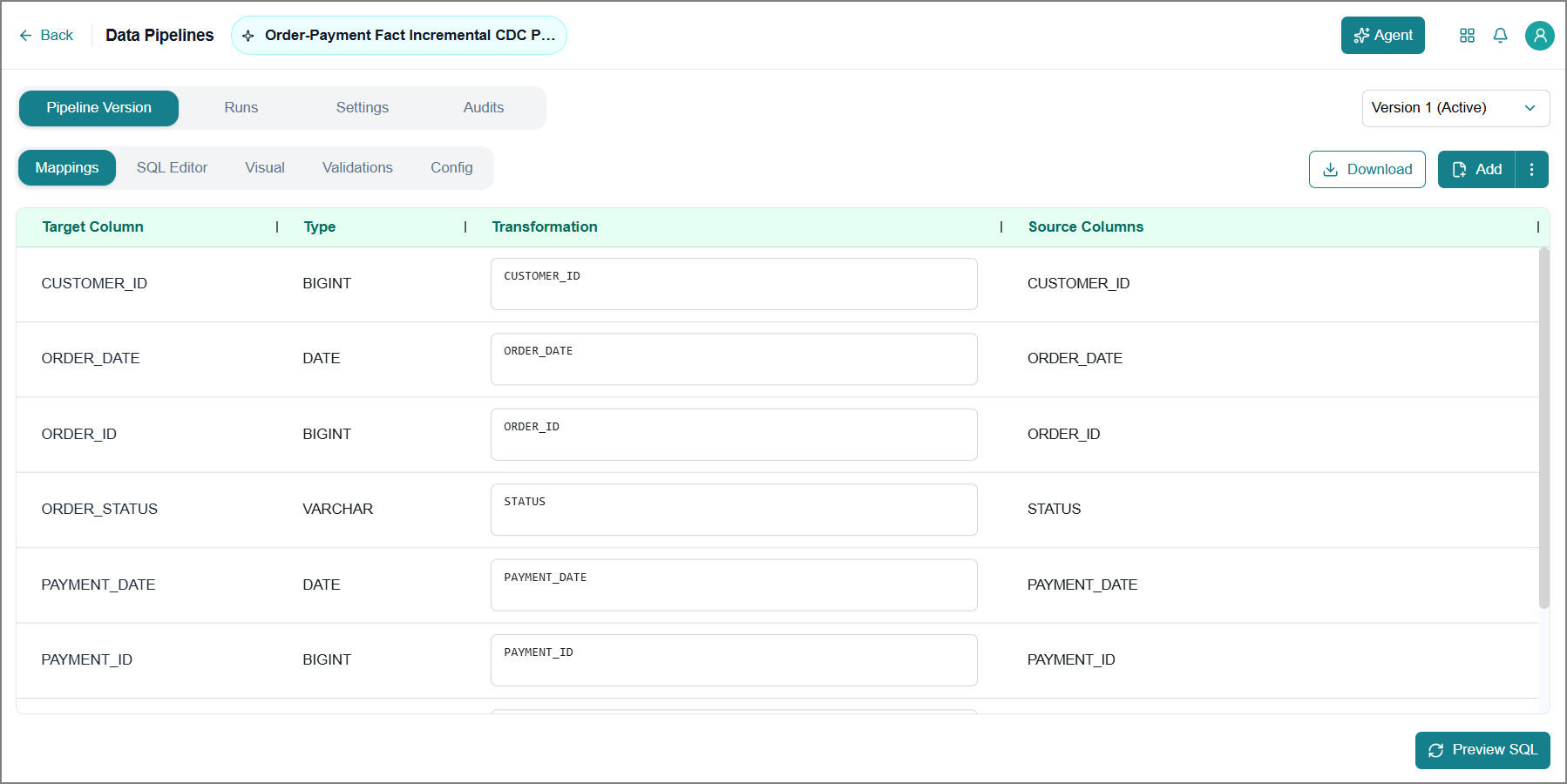Image resolution: width=1567 pixels, height=784 pixels.
Task: Click the mappings table vertical scrollbar
Action: (1543, 428)
